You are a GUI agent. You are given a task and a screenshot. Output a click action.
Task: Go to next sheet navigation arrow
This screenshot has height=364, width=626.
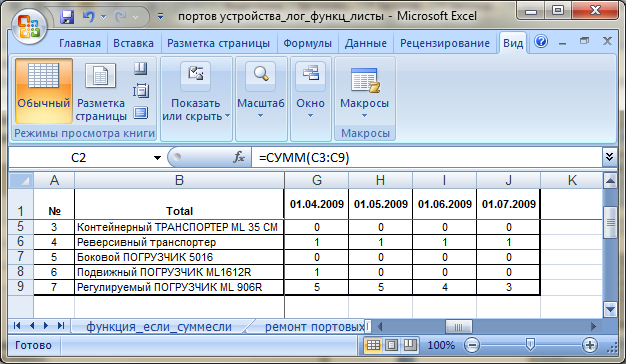coord(46,326)
